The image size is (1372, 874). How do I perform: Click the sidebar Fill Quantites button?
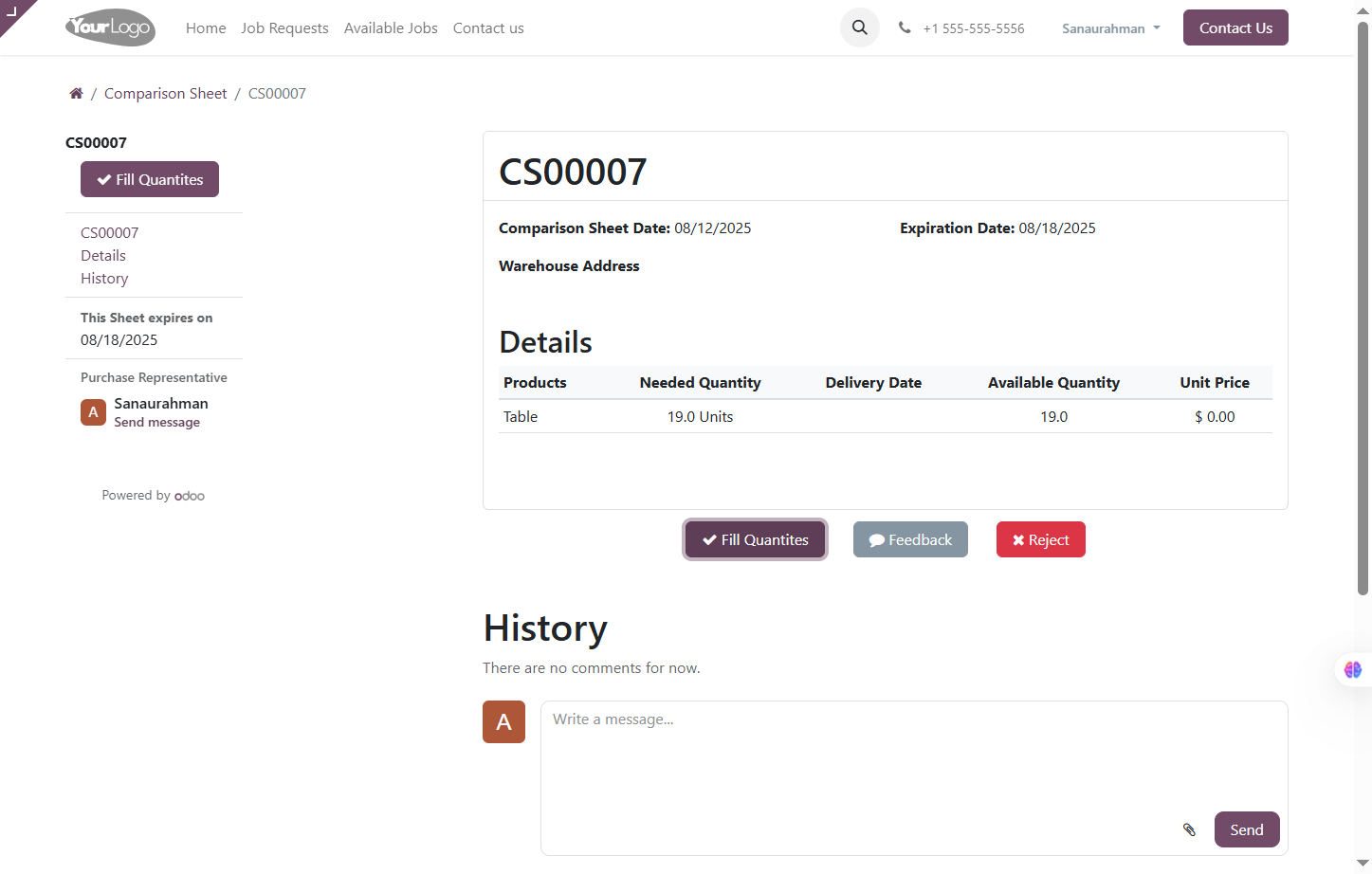point(150,179)
